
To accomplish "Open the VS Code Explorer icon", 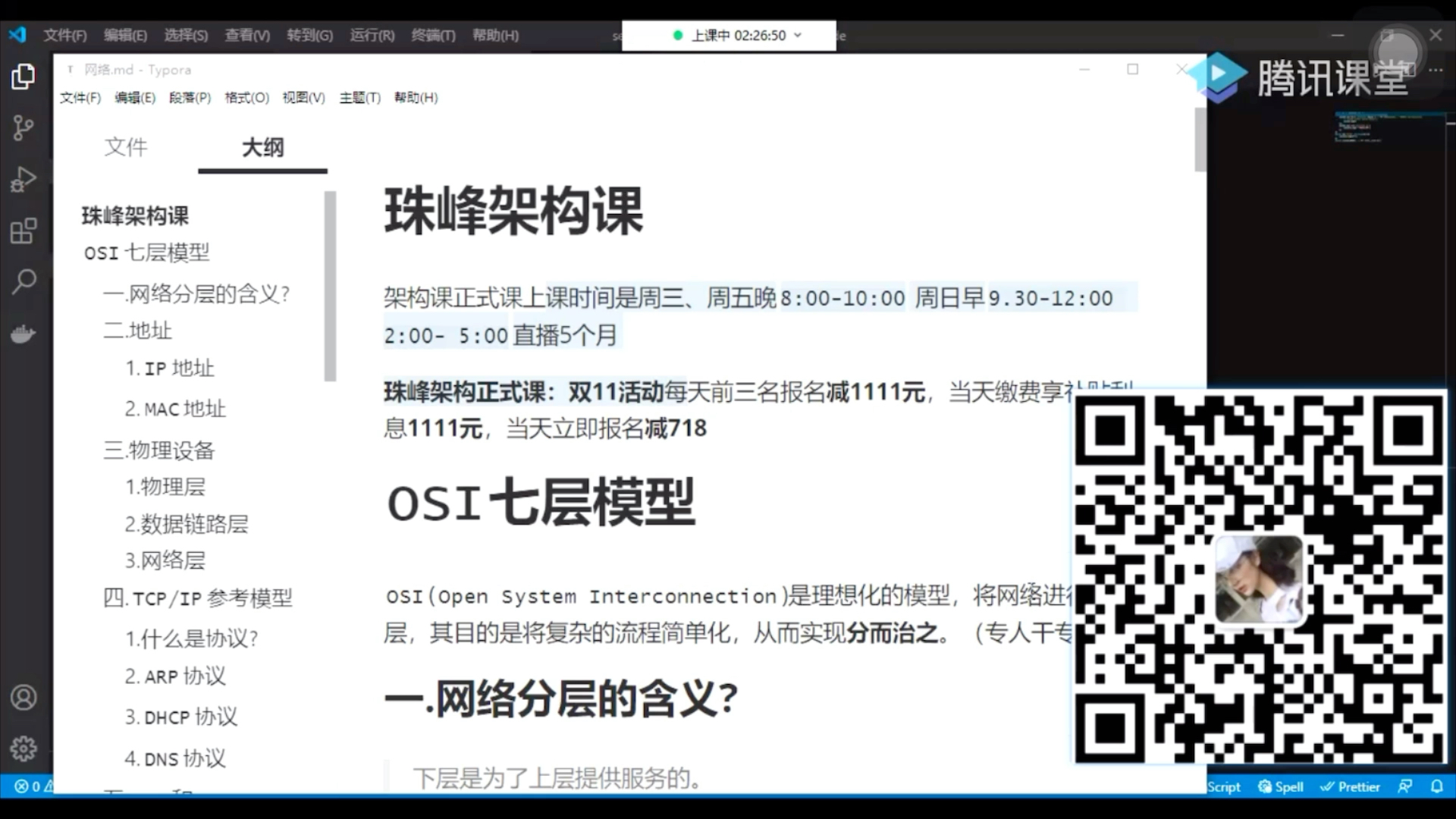I will pos(24,76).
